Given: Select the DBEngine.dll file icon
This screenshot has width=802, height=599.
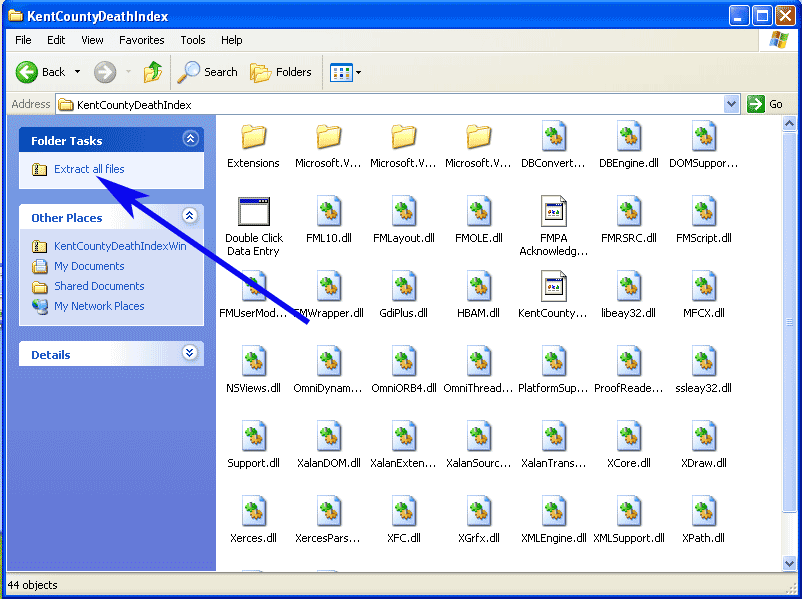Looking at the screenshot, I should coord(629,137).
